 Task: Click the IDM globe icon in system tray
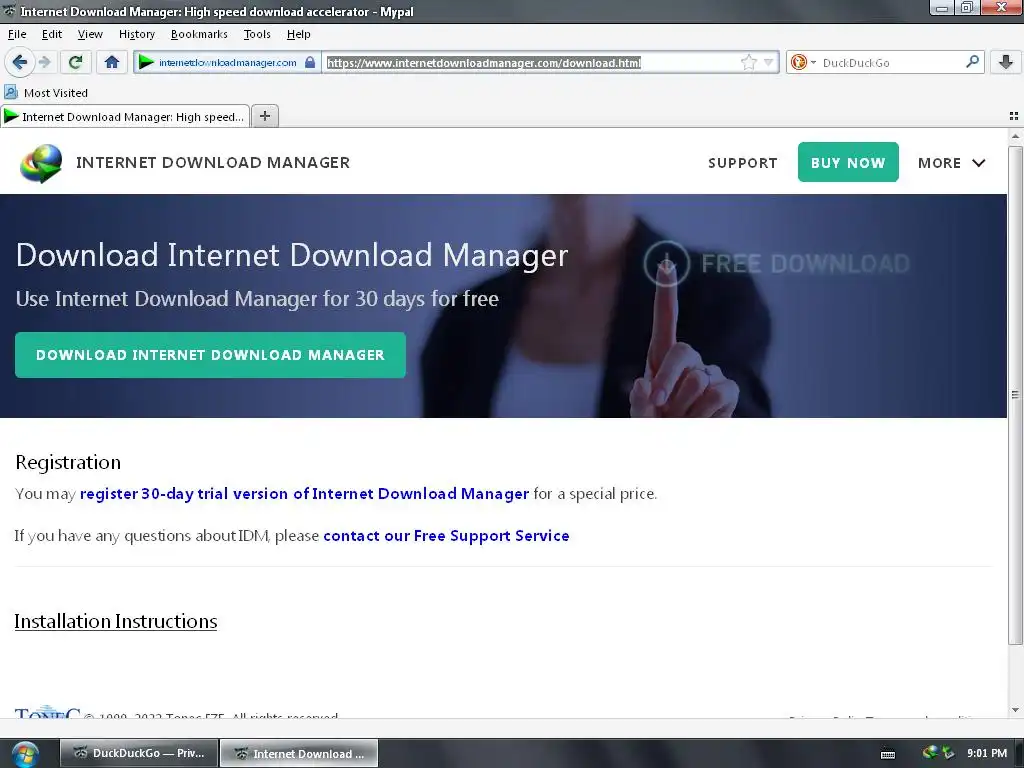tap(930, 752)
